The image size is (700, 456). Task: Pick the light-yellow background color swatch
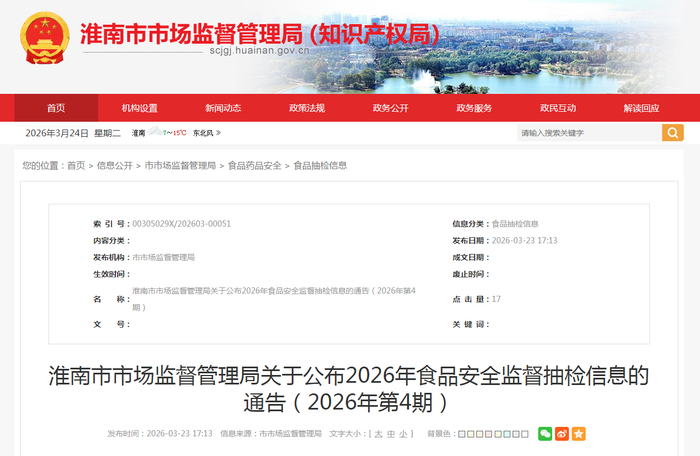pos(471,434)
